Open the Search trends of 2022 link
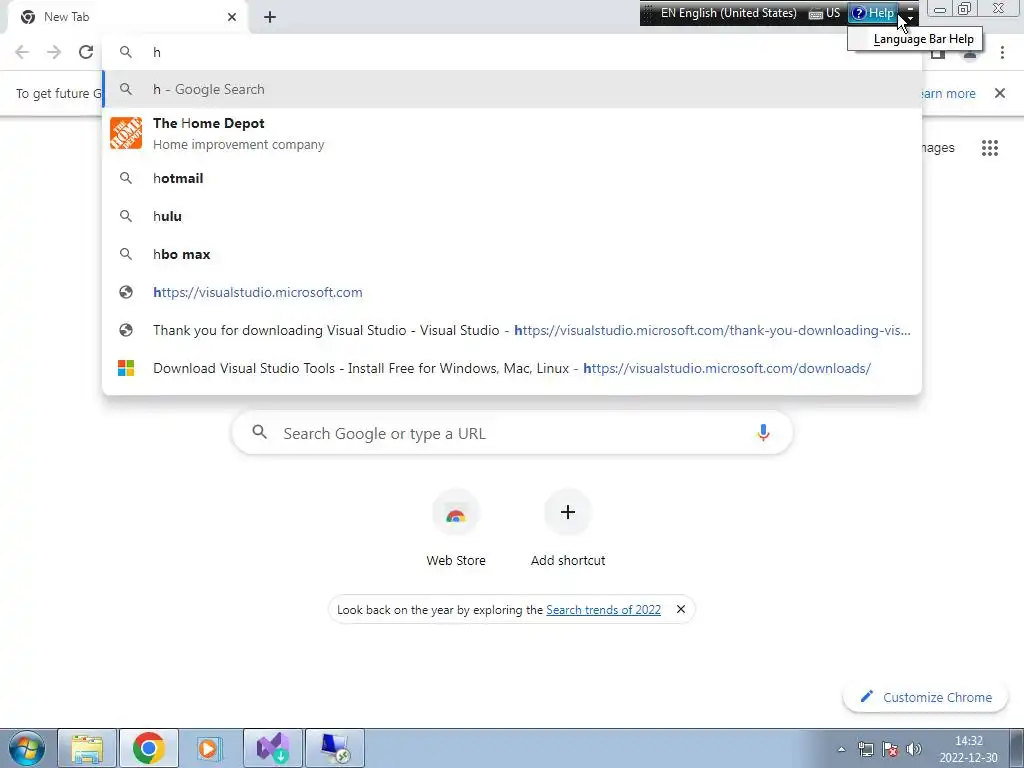The width and height of the screenshot is (1024, 768). [603, 609]
